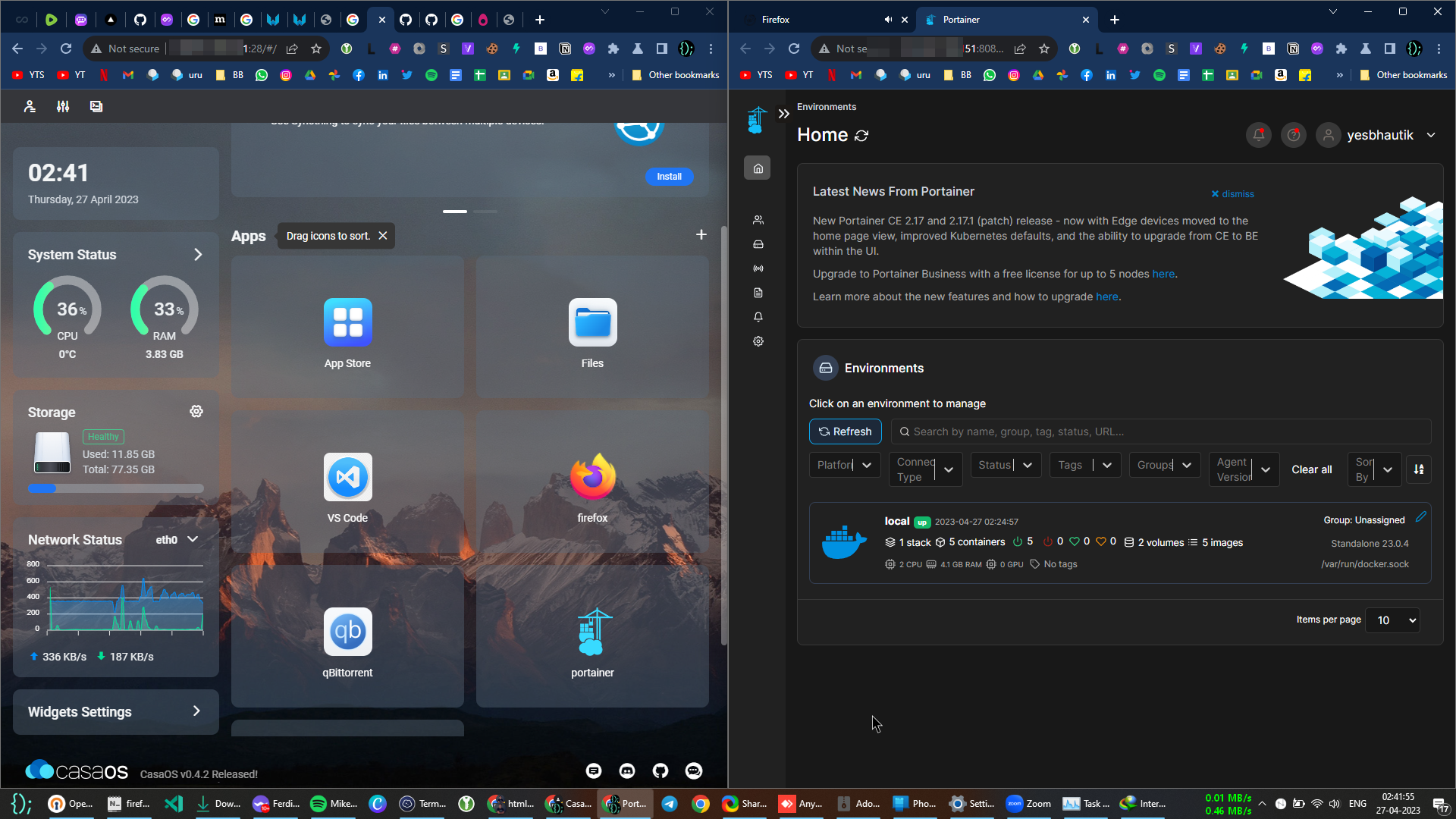1456x819 pixels.
Task: Switch to second carousel page indicator
Action: [485, 212]
